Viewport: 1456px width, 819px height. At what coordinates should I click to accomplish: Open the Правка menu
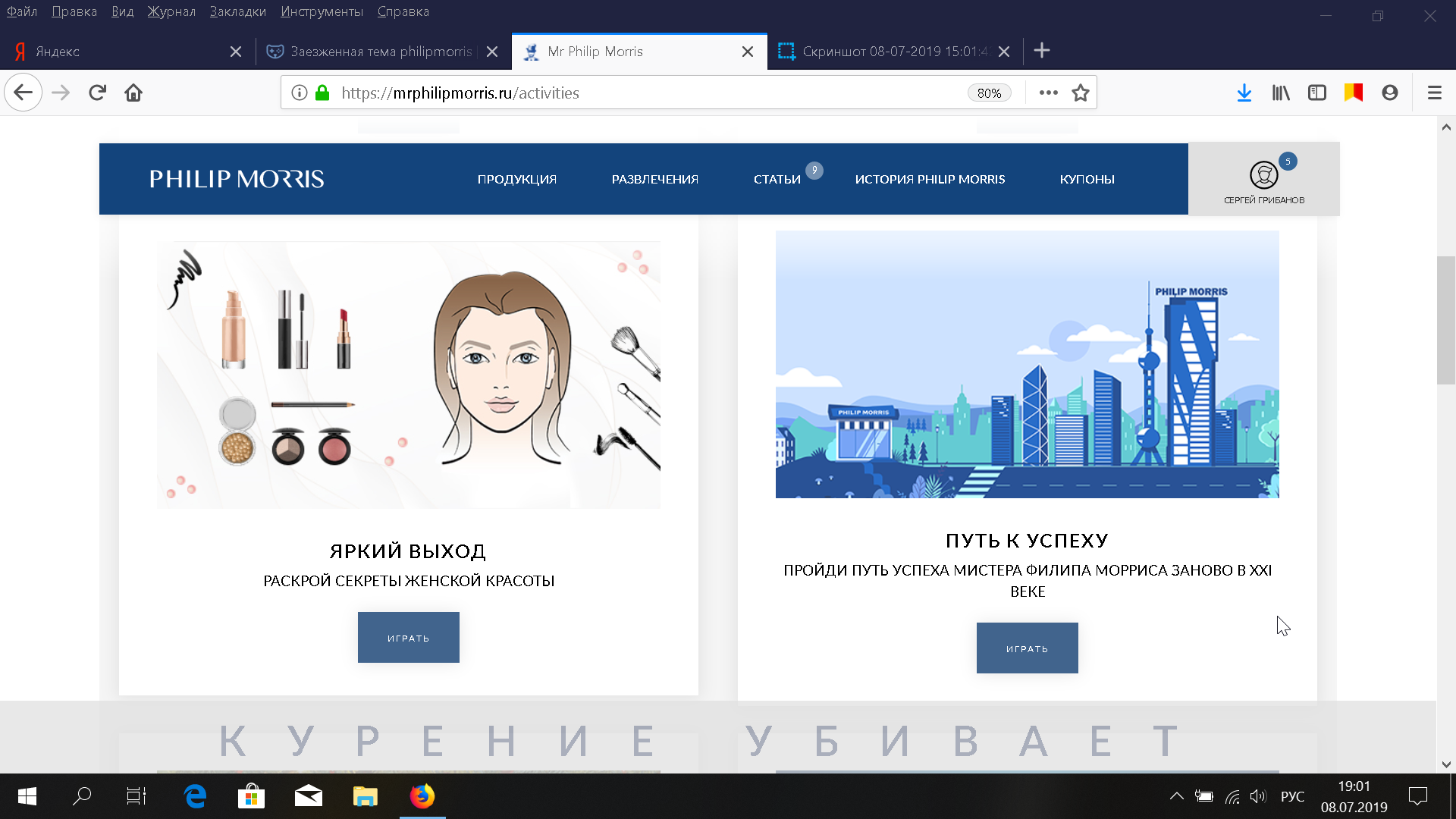pos(74,11)
